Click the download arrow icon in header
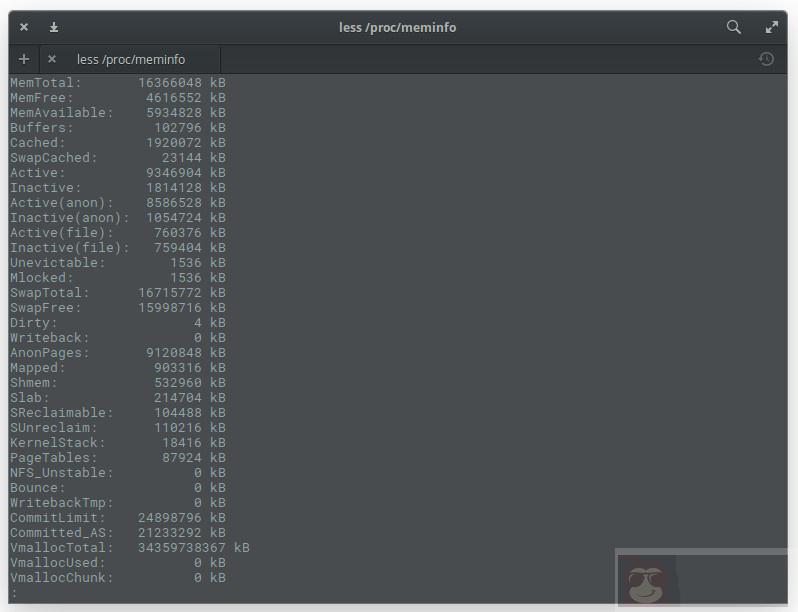This screenshot has width=798, height=612. [53, 27]
